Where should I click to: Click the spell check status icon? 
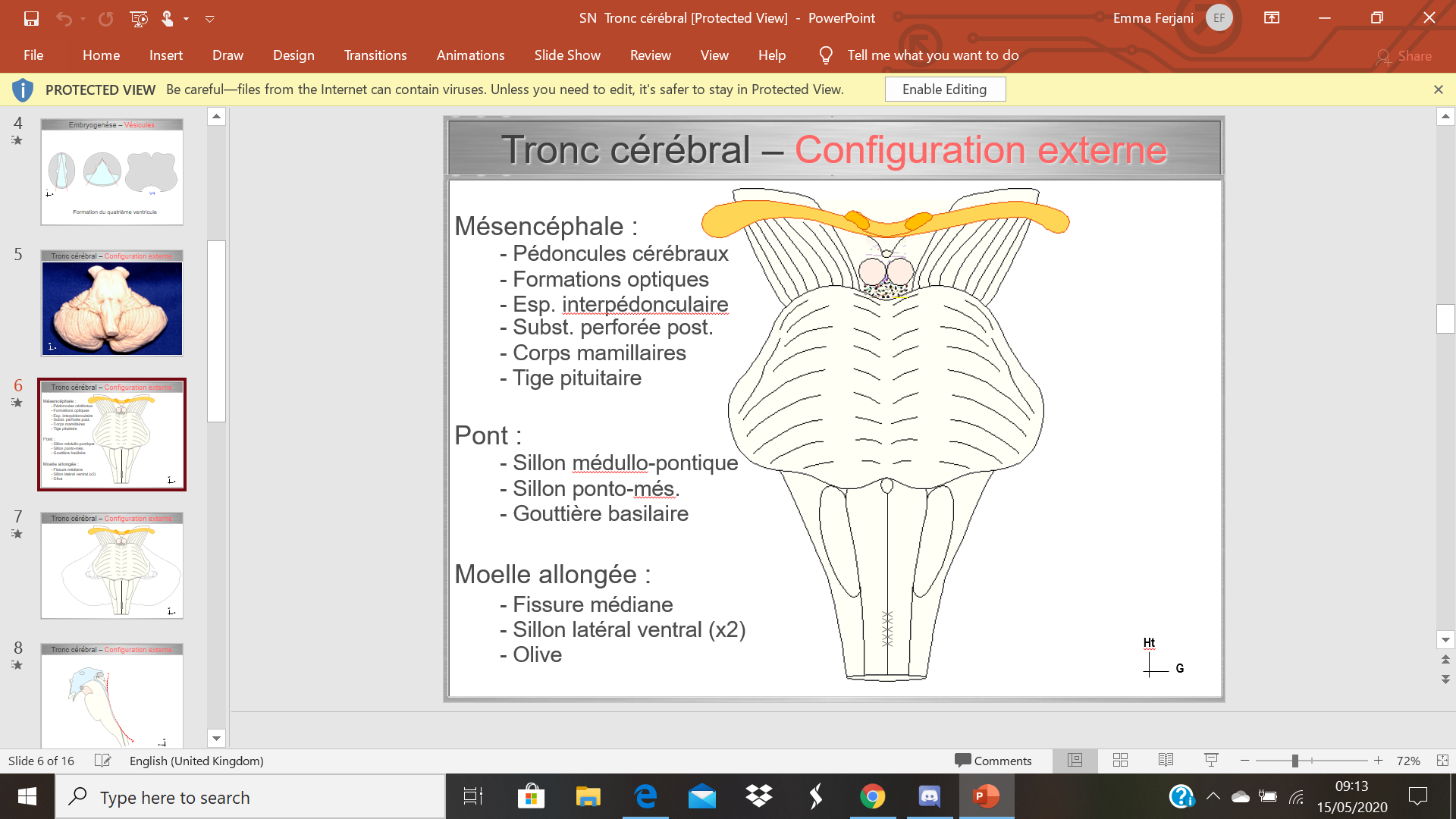coord(103,761)
